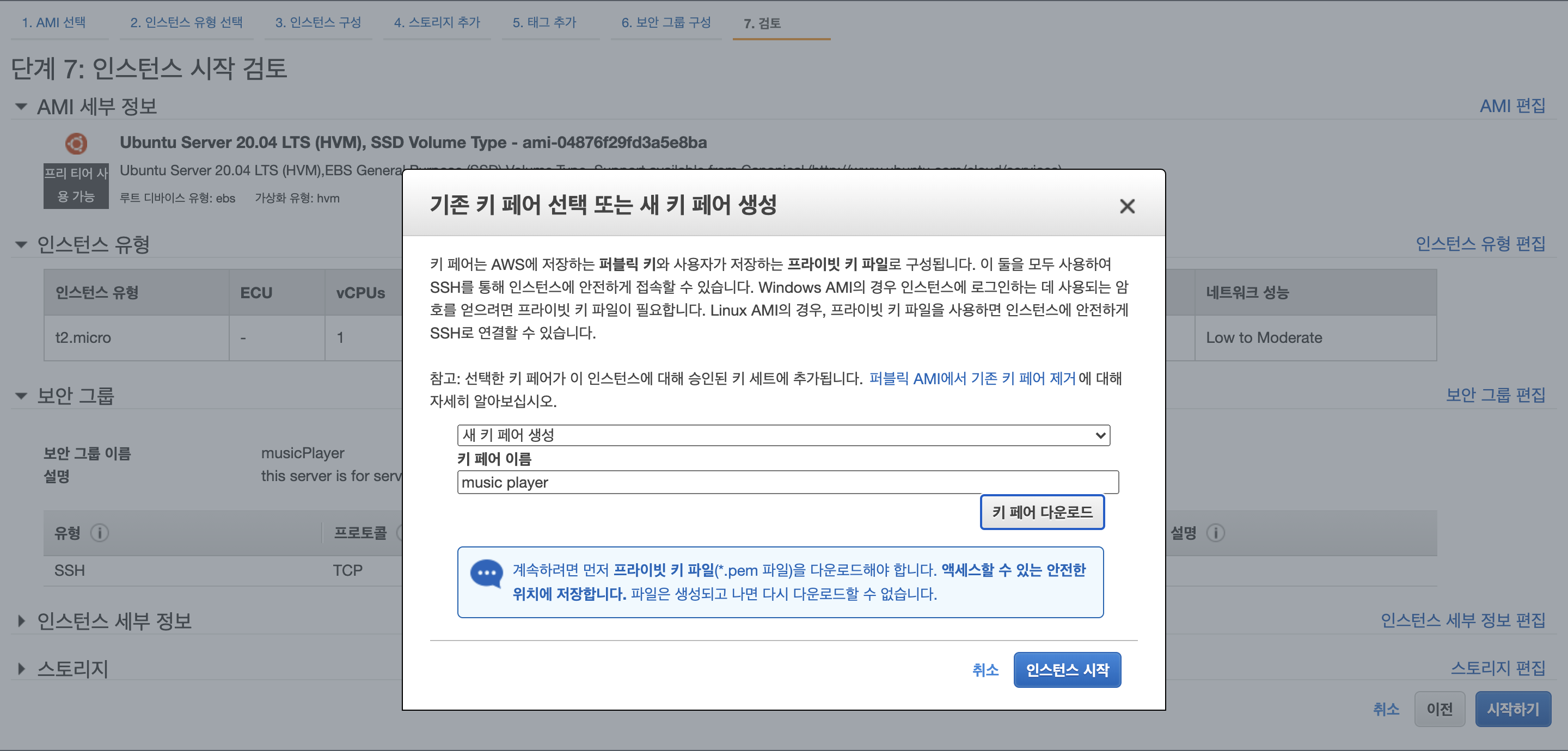This screenshot has height=751, width=1568.
Task: Expand the 인스턴스 세부 정보 section
Action: (21, 621)
